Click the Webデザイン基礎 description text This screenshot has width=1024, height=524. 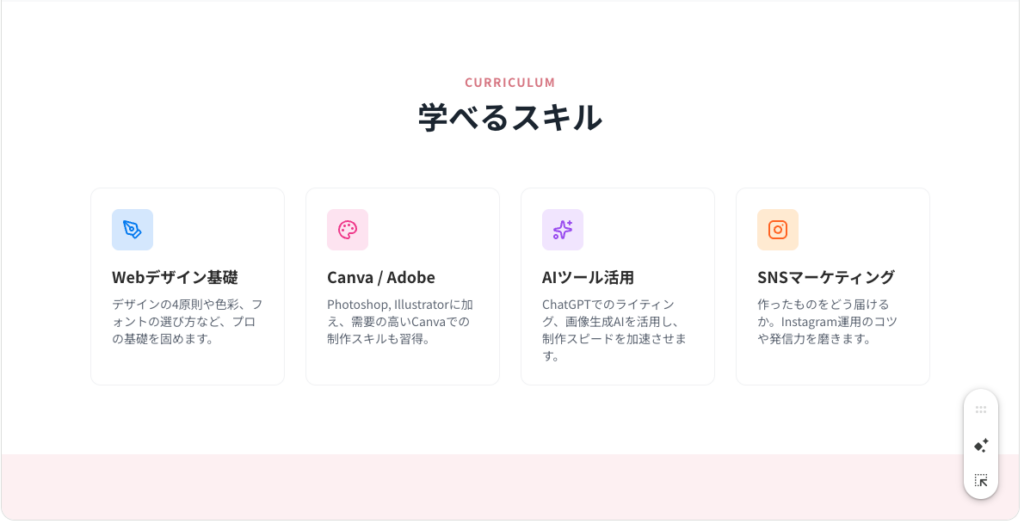click(187, 321)
